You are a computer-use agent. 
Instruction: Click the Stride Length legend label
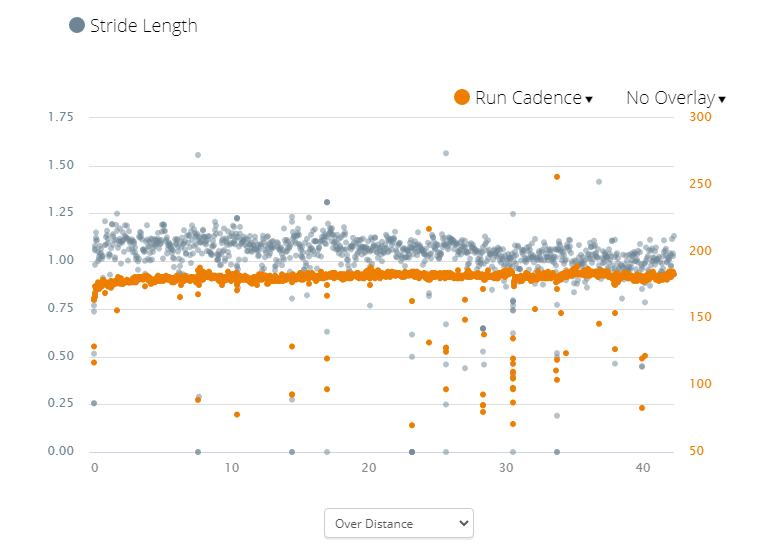tap(143, 26)
